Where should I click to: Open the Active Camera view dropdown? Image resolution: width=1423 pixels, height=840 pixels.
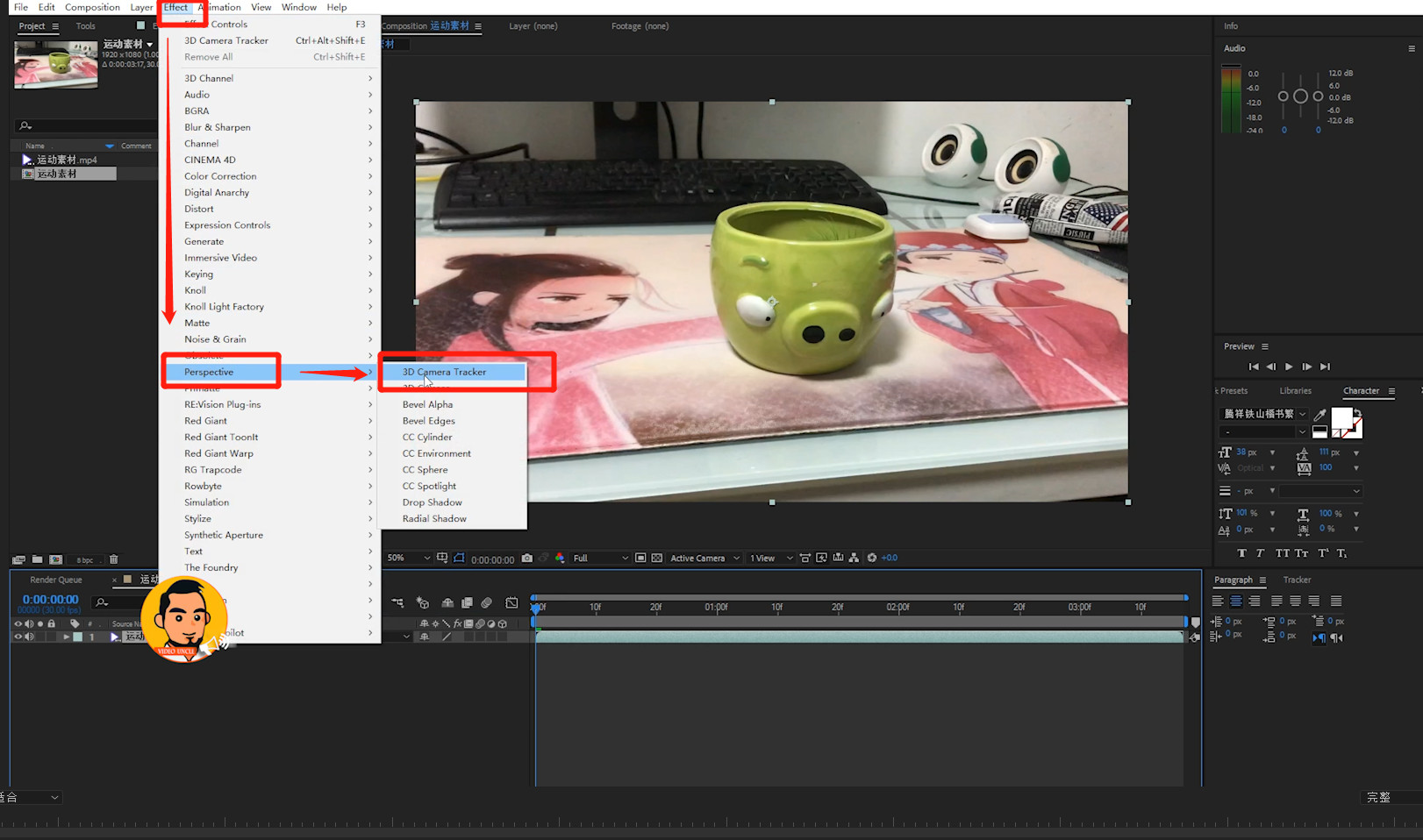pos(704,558)
